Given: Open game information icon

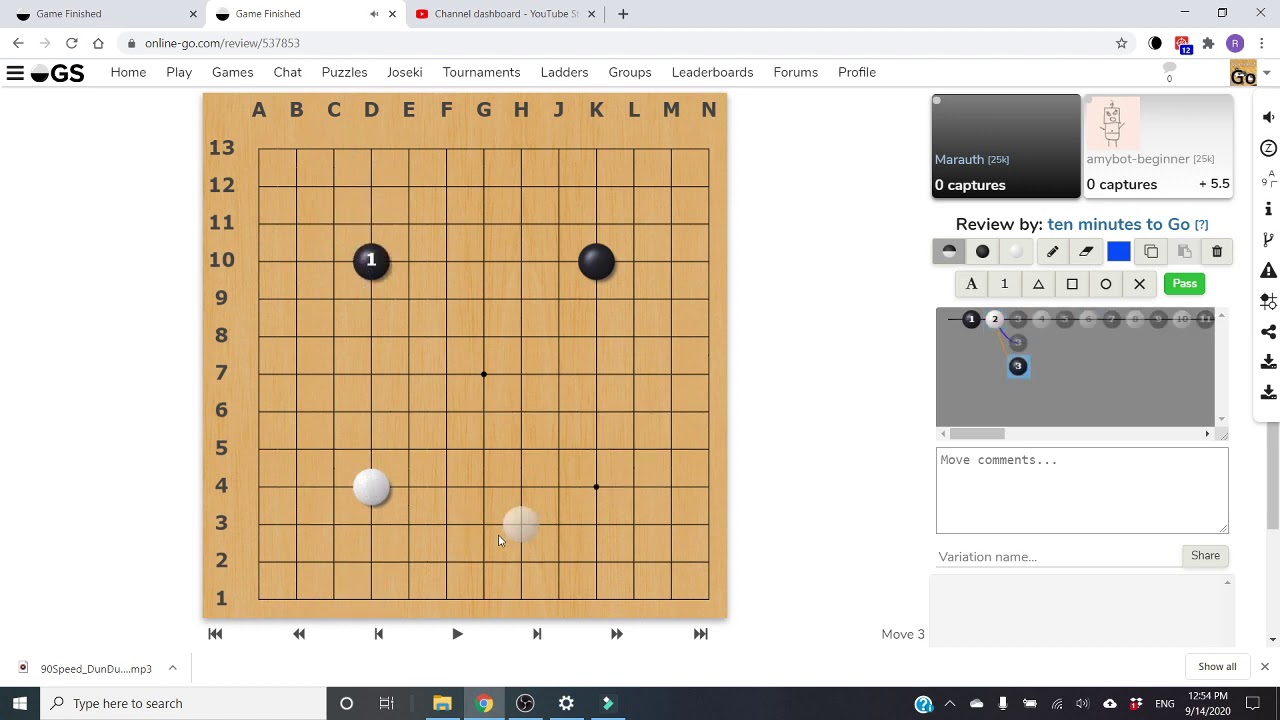Looking at the screenshot, I should point(1268,209).
